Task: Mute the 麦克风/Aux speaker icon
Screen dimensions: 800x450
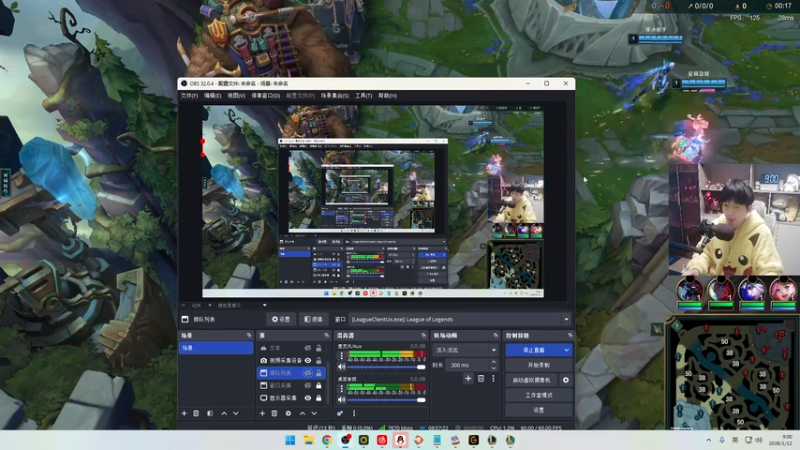Action: (341, 367)
